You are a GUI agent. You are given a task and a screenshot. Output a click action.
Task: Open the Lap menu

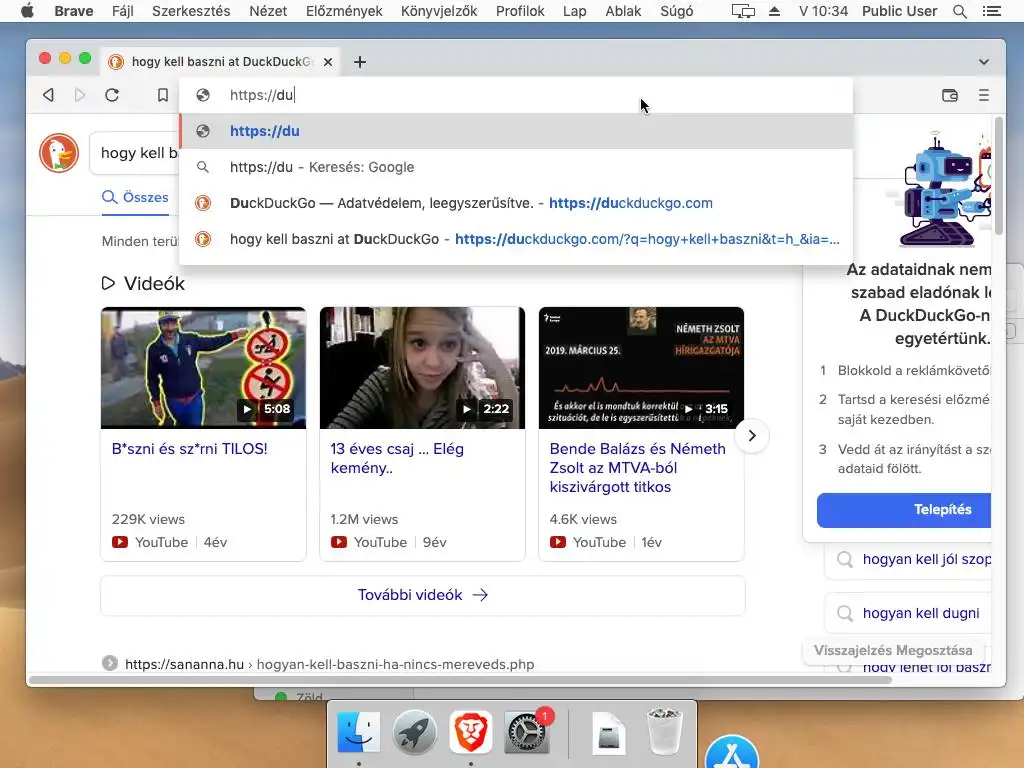point(575,11)
